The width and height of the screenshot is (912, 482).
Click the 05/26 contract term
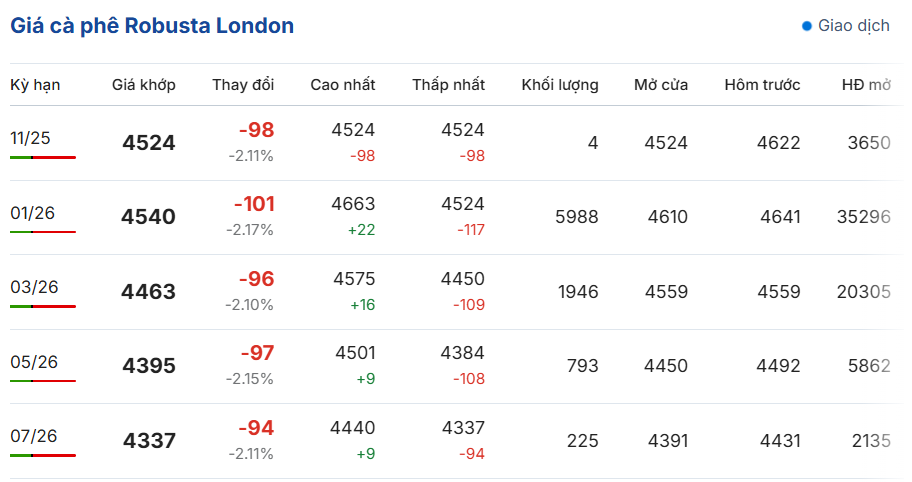[x=34, y=361]
